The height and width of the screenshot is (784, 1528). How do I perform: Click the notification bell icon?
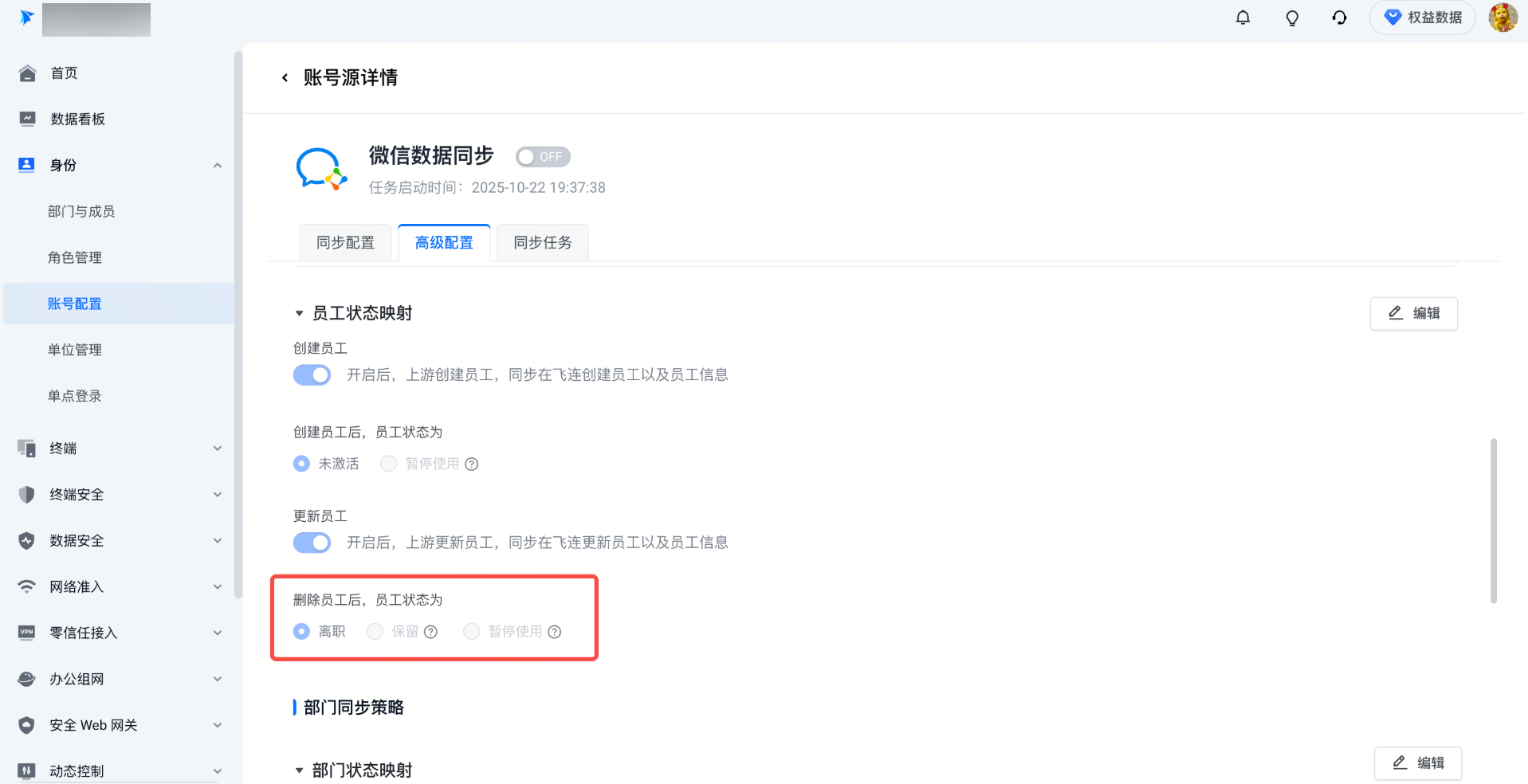point(1243,18)
